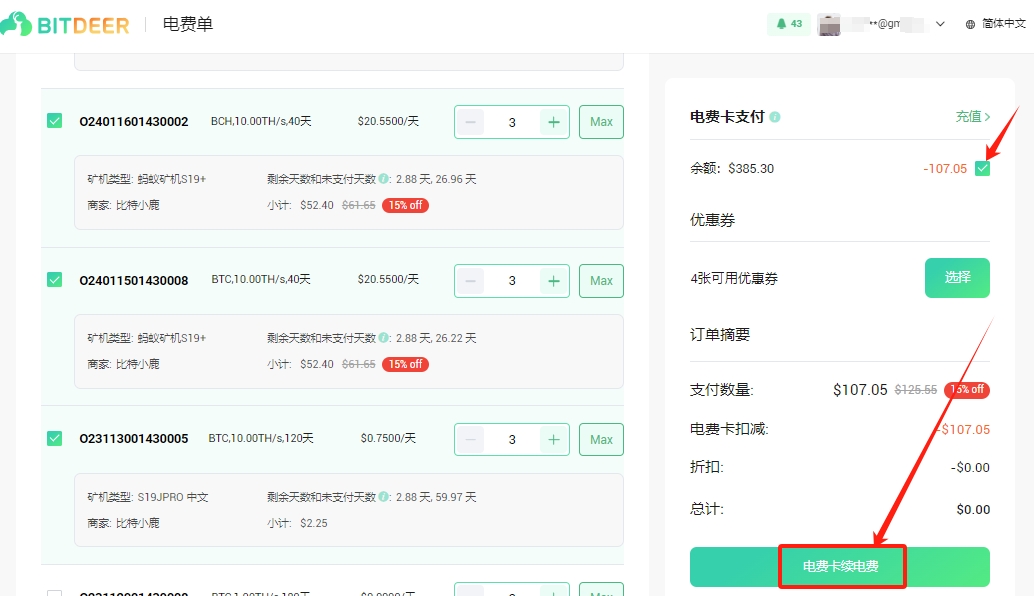The height and width of the screenshot is (596, 1034).
Task: Uncheck order O23113001430005 checkbox
Action: click(55, 438)
